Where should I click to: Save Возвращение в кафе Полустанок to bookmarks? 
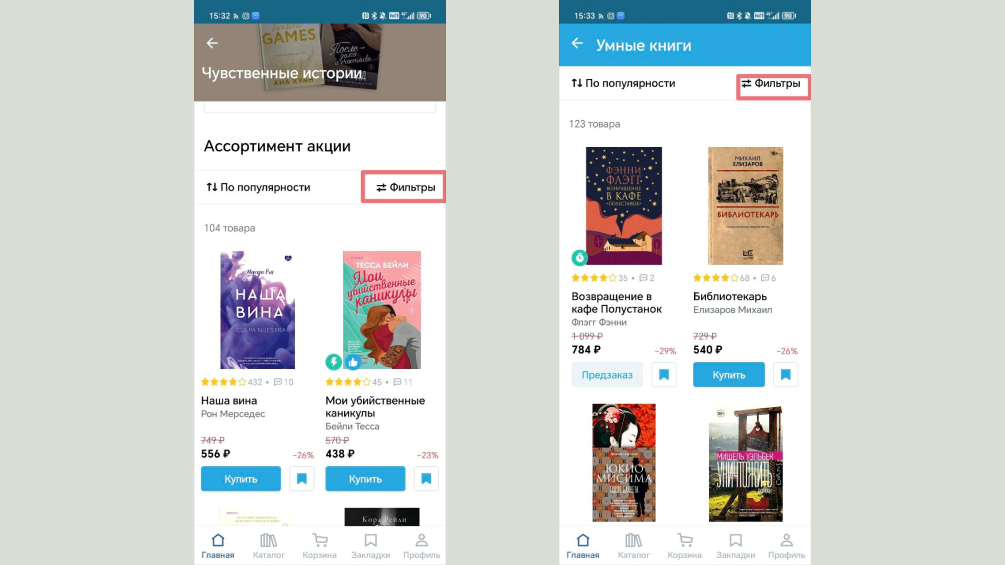pyautogui.click(x=664, y=374)
